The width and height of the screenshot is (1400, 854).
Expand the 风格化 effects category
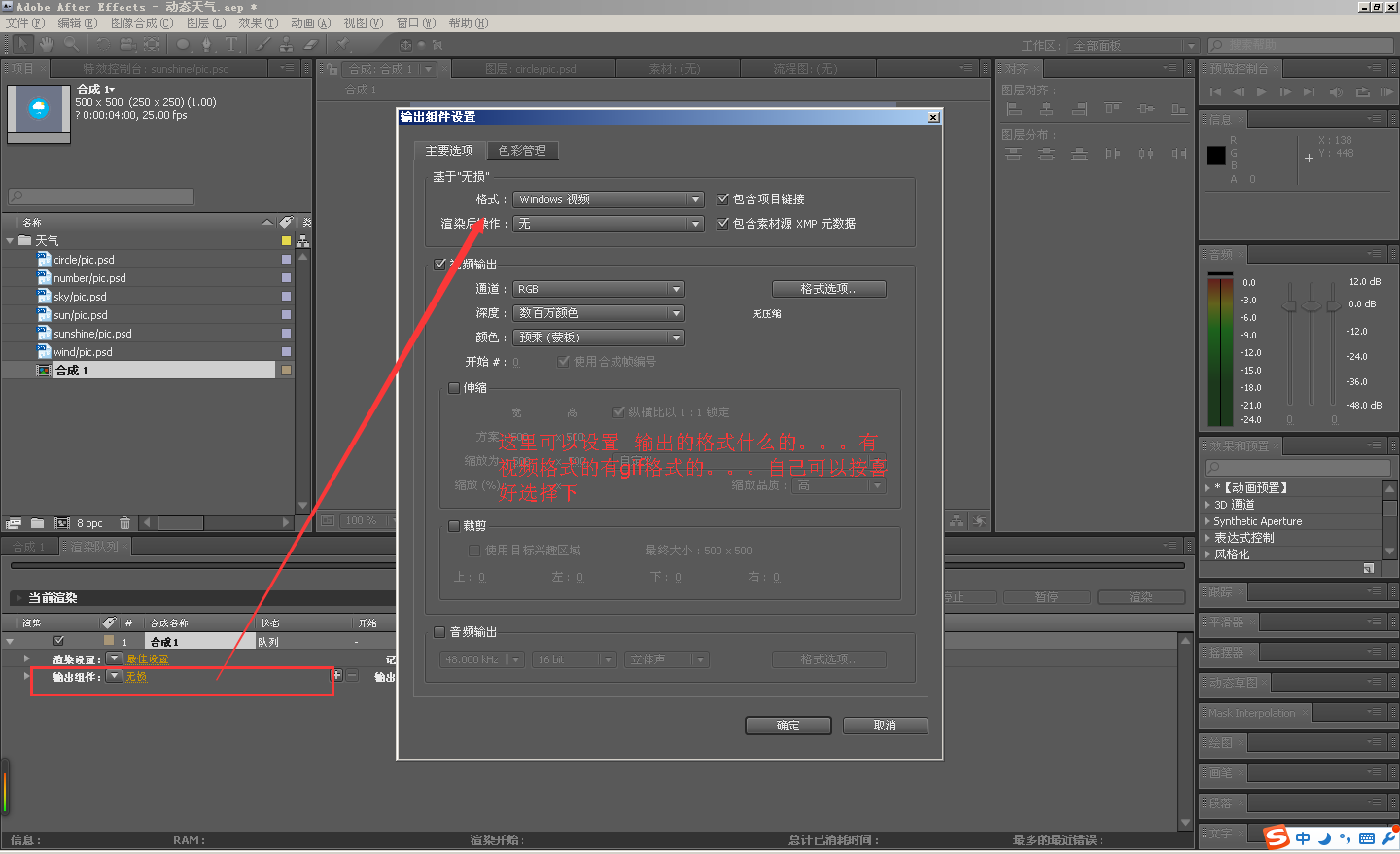pos(1207,554)
